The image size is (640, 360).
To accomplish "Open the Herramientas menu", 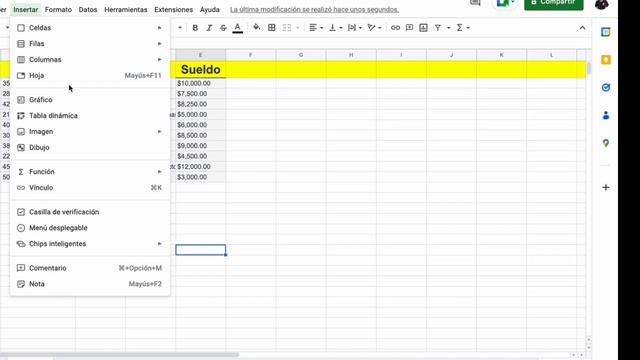I will 126,9.
